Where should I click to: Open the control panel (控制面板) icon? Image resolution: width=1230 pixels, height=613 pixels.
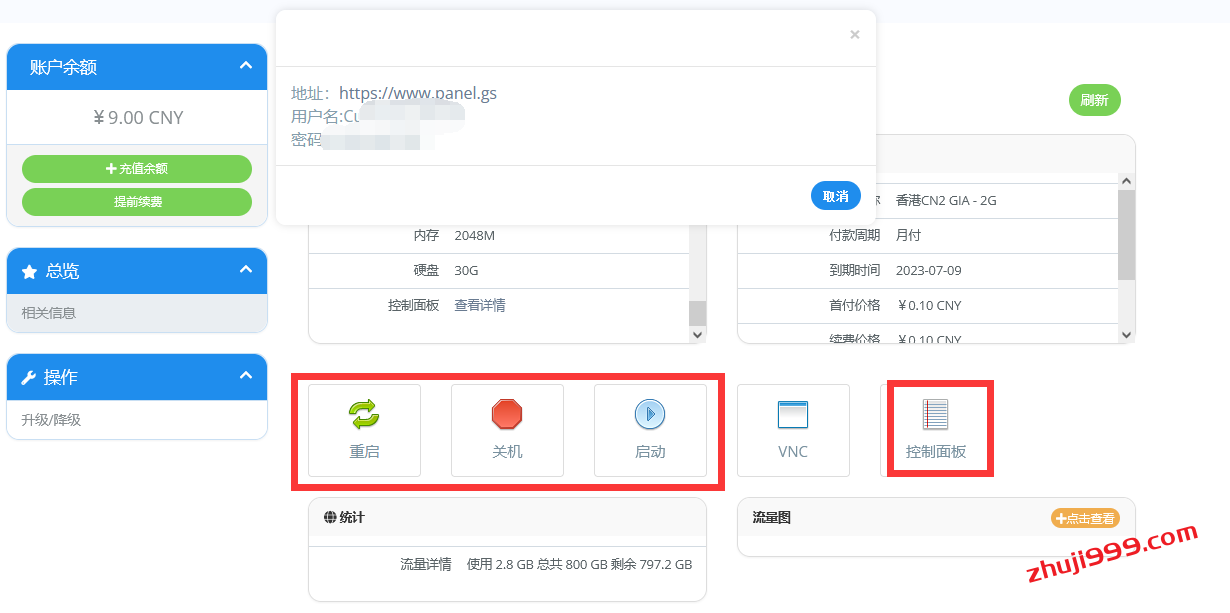click(936, 414)
